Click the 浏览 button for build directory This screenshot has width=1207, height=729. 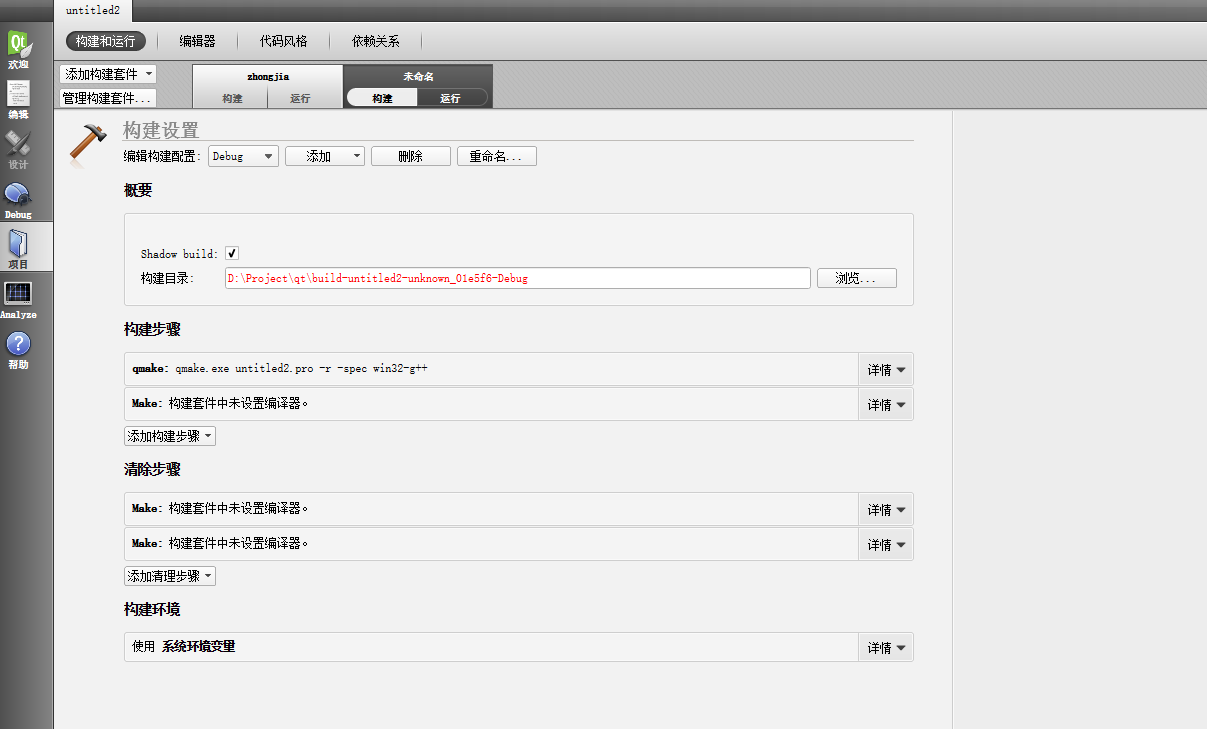click(x=856, y=278)
